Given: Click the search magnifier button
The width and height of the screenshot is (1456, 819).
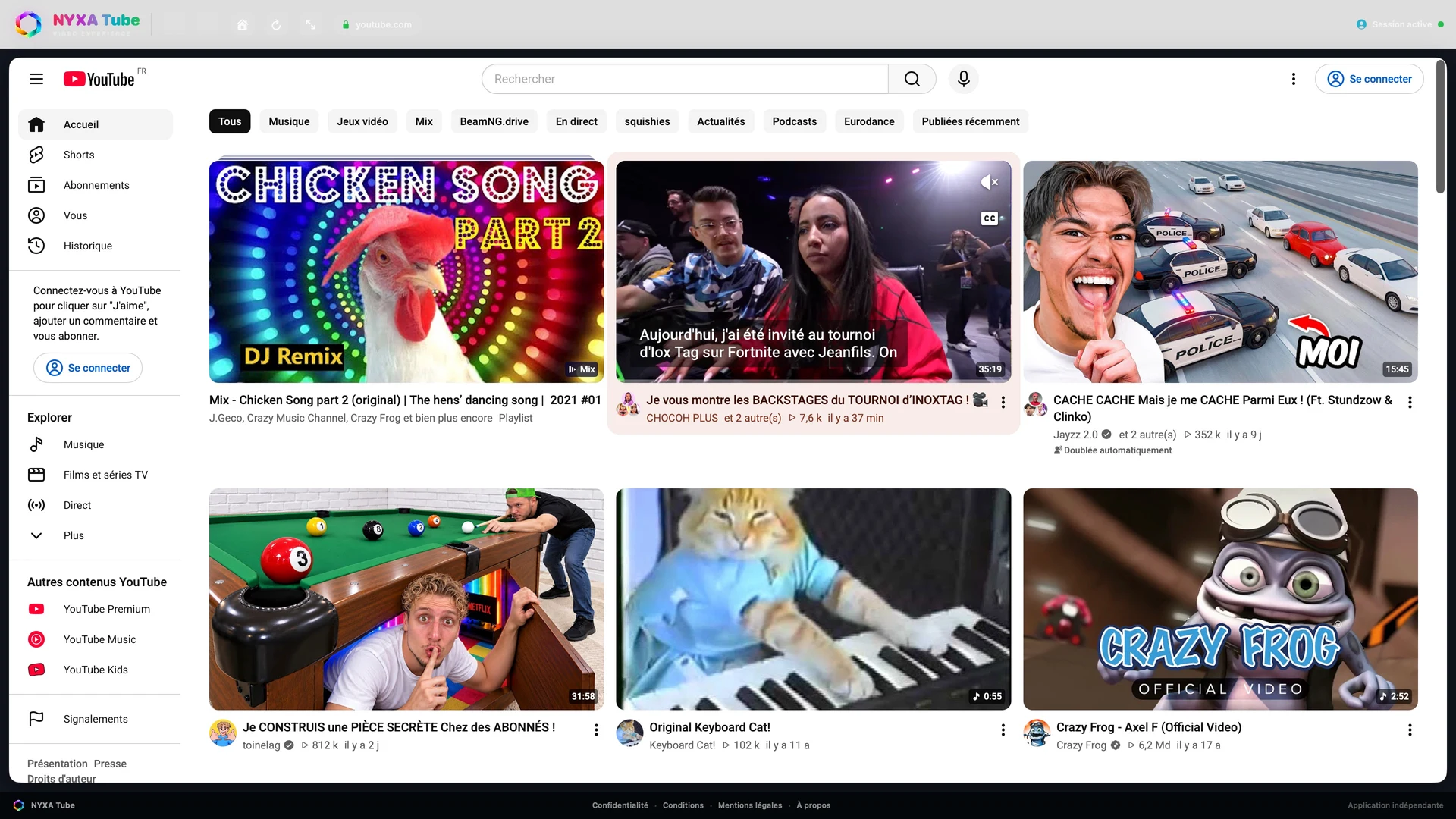Looking at the screenshot, I should 912,79.
